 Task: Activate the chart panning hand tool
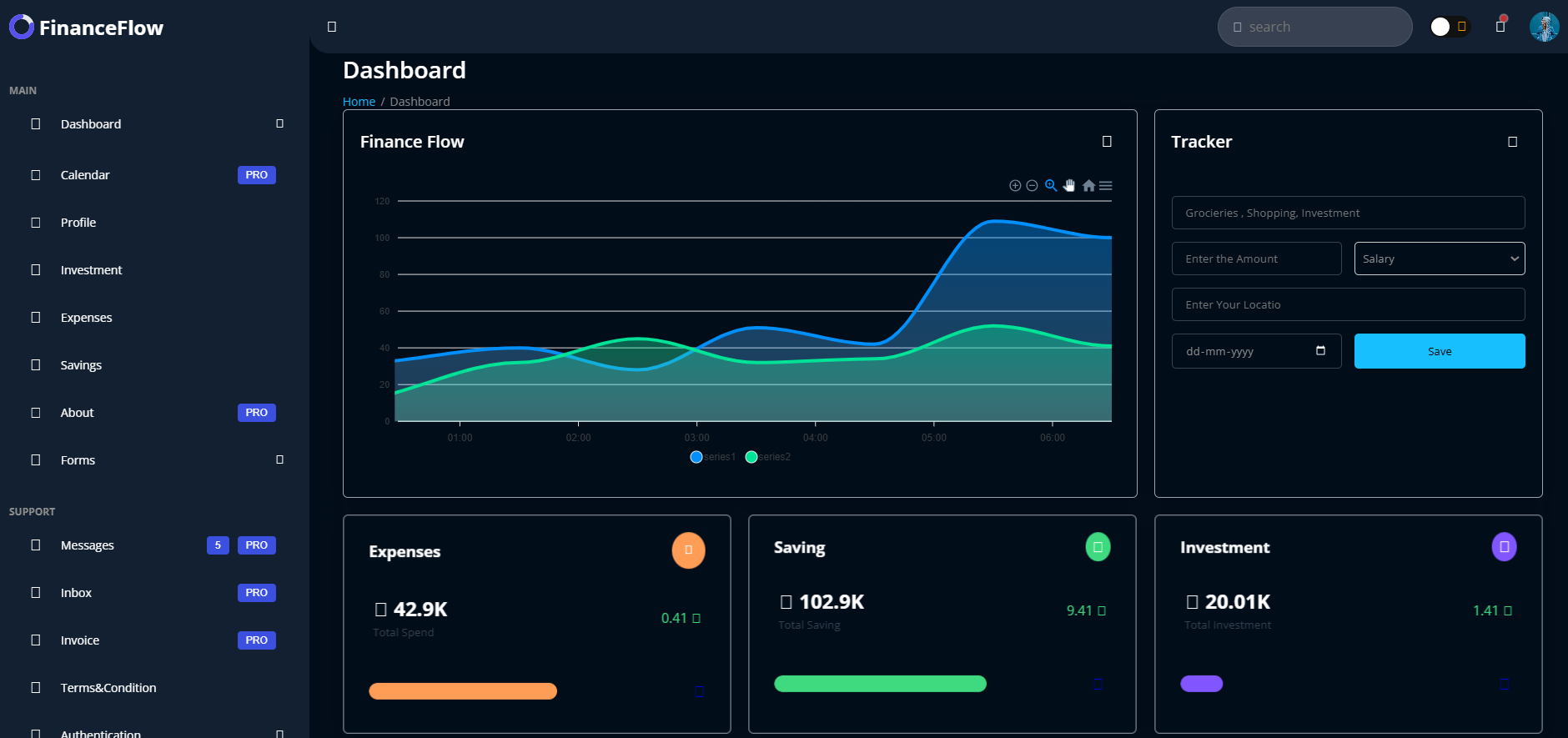coord(1069,186)
